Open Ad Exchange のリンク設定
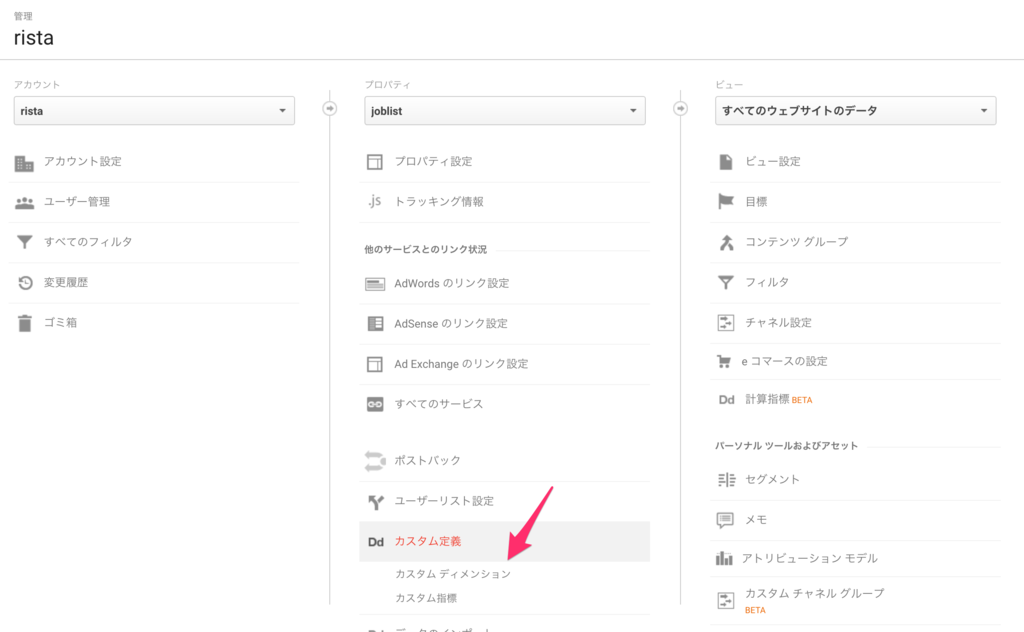Screen dimensions: 1024x632 click(461, 364)
